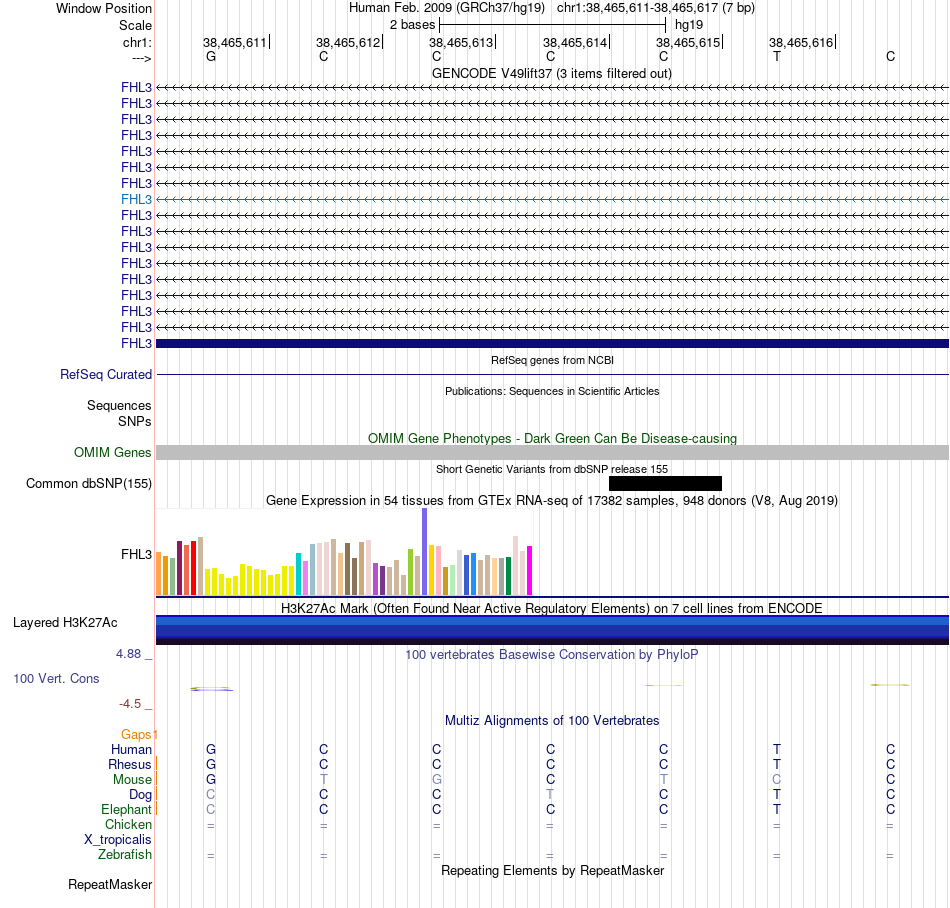This screenshot has width=950, height=908.
Task: Click the 4.88 PhyloP upper scale value
Action: pos(128,654)
